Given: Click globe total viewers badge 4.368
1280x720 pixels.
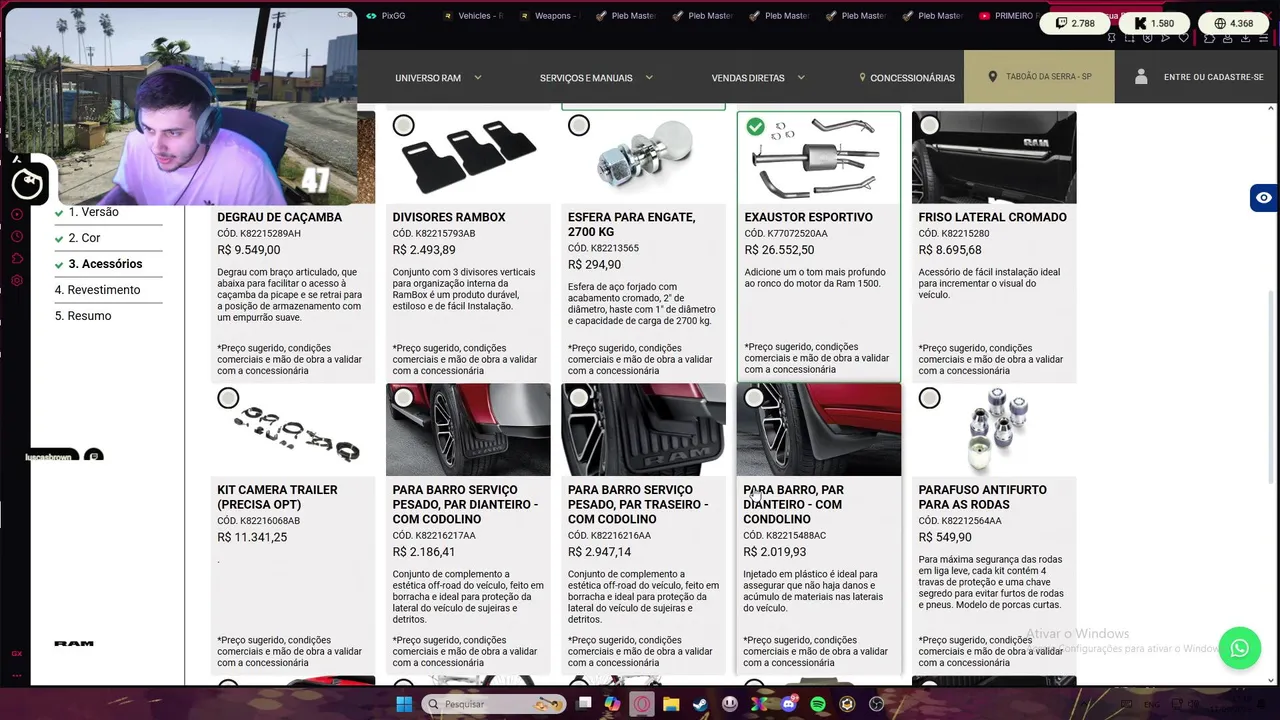Looking at the screenshot, I should [x=1233, y=23].
